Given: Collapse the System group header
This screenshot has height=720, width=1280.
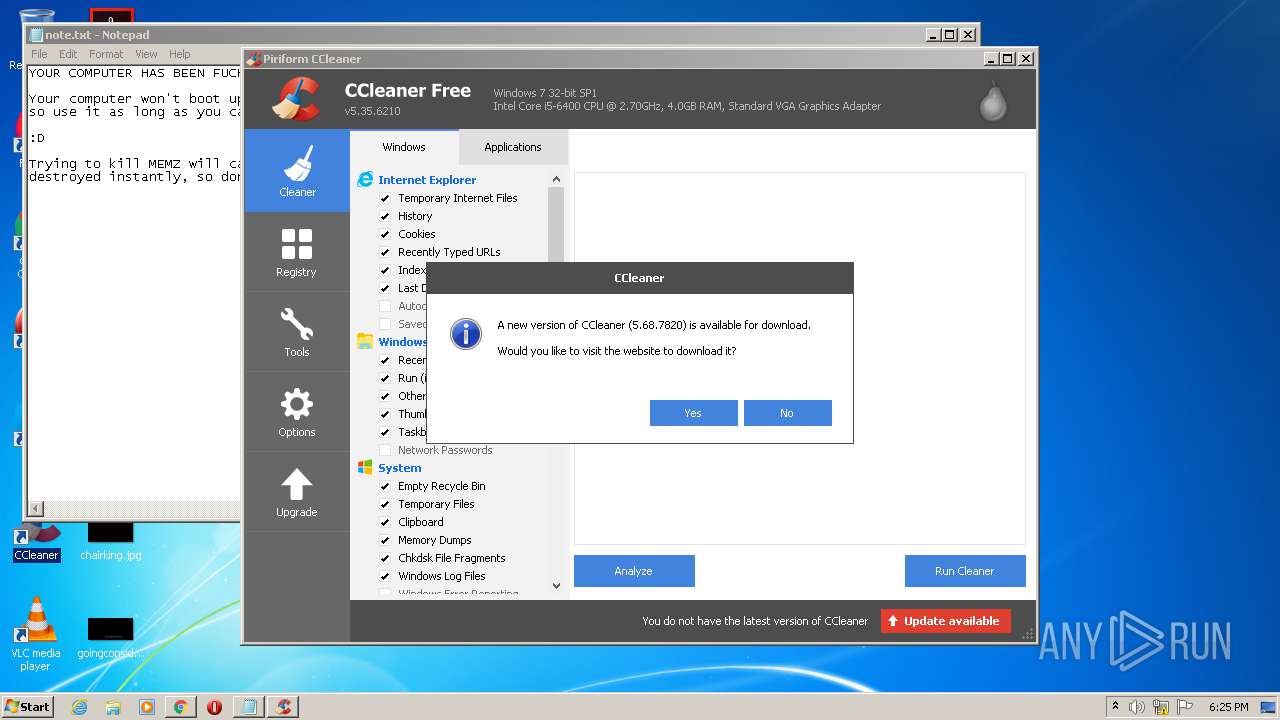Looking at the screenshot, I should coord(400,468).
